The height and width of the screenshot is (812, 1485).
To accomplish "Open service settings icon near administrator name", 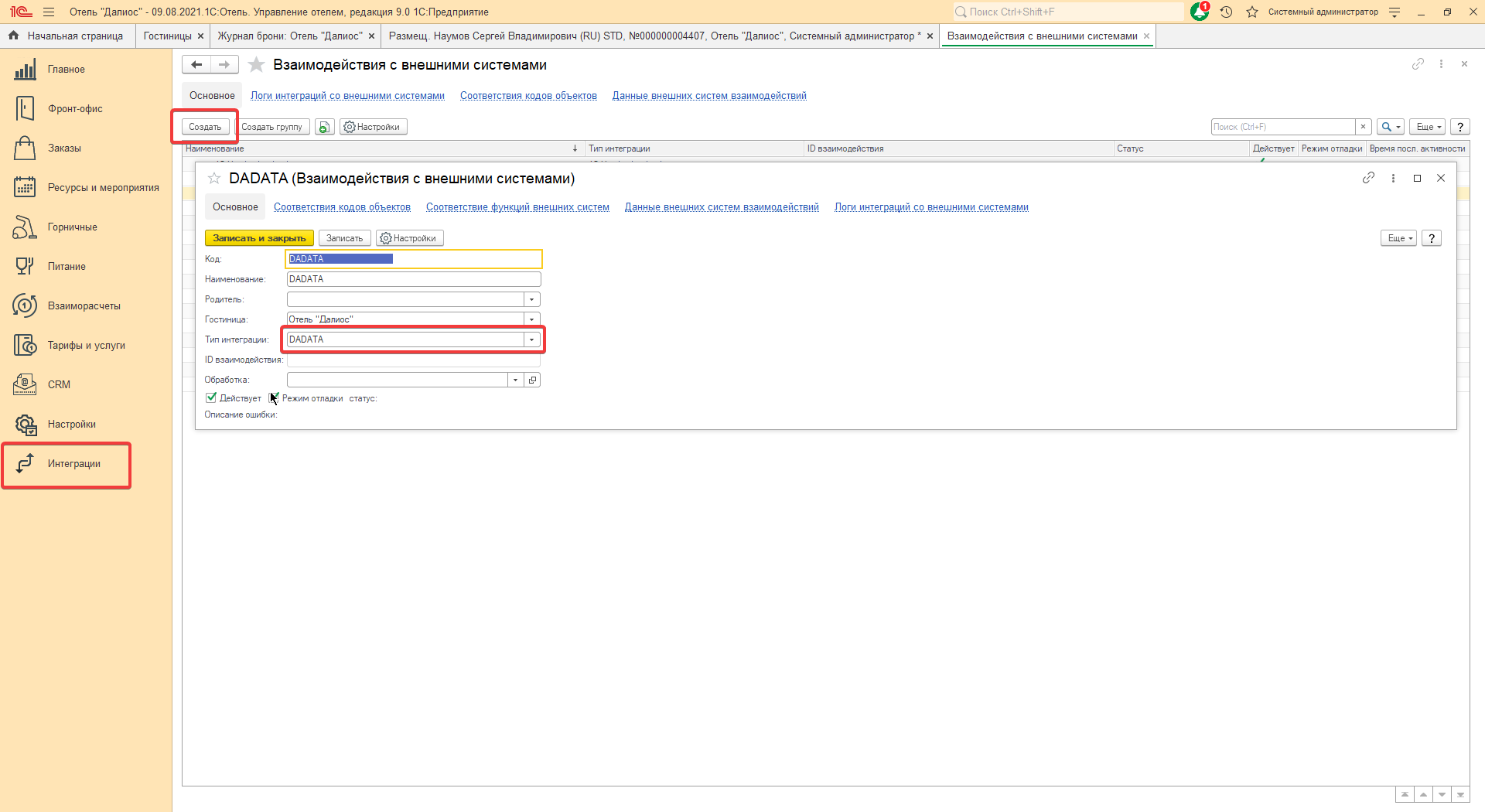I will tap(1395, 12).
